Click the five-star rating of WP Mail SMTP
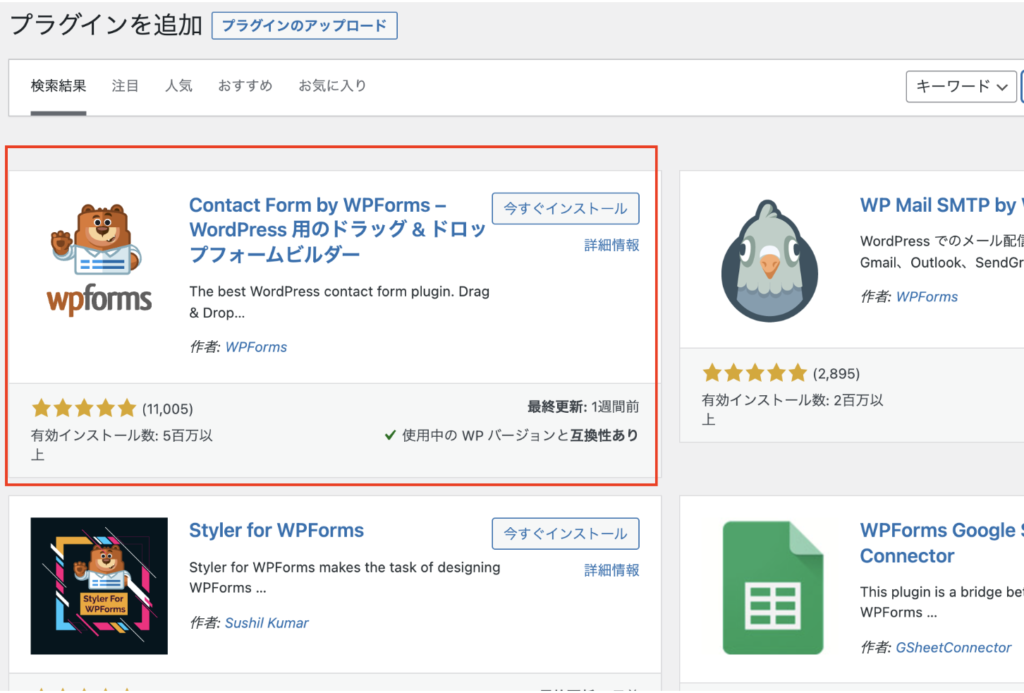 point(754,374)
